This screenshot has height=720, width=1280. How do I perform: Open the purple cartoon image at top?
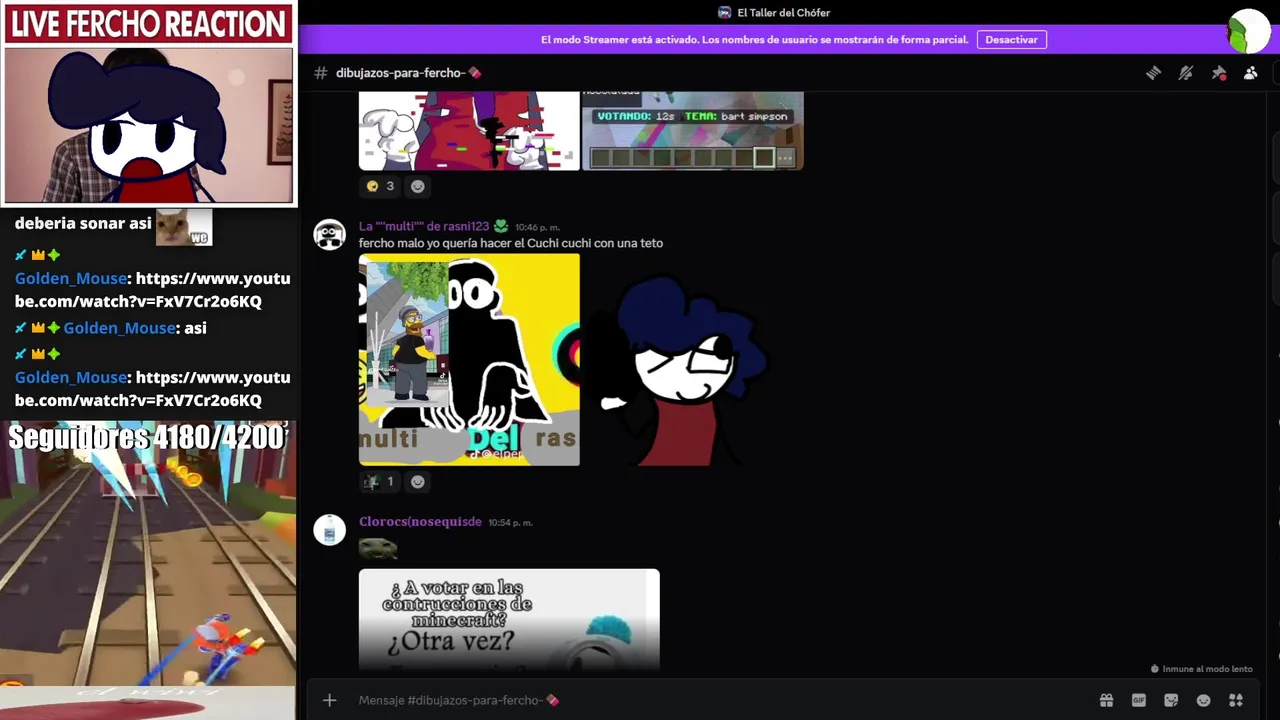[469, 131]
